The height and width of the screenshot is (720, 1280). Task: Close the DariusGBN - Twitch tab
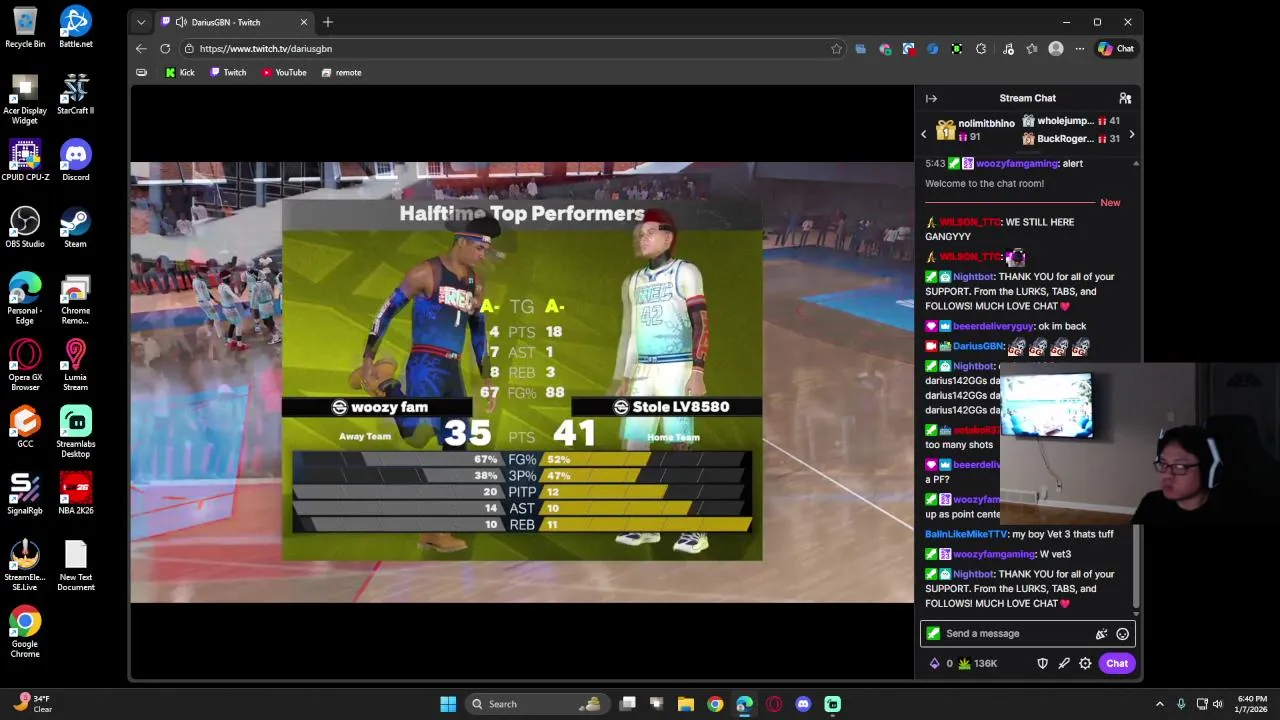(x=304, y=22)
